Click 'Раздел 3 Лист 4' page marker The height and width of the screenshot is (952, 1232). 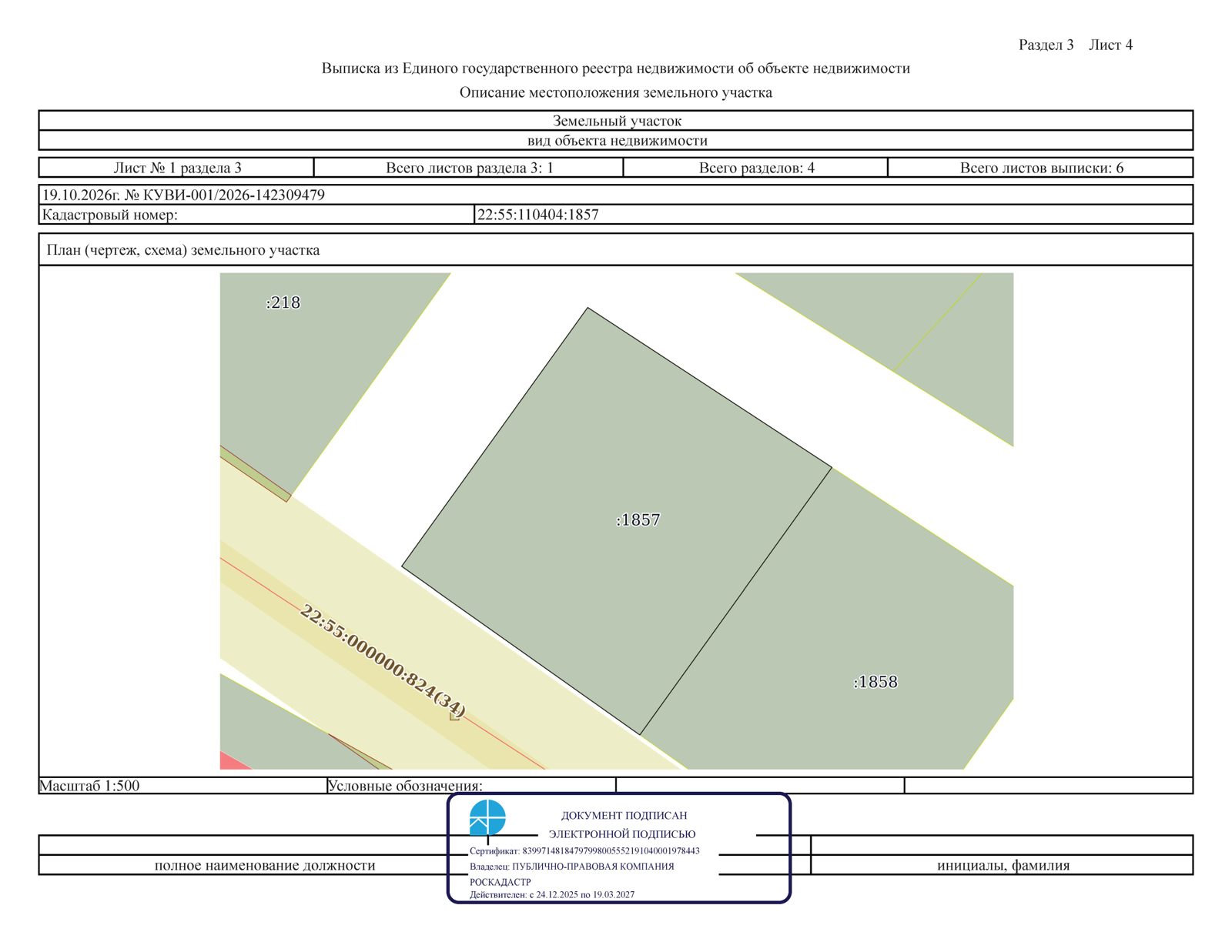pyautogui.click(x=1076, y=45)
